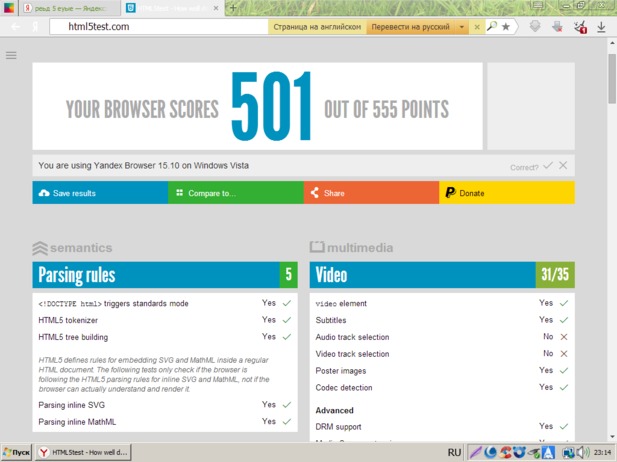The image size is (617, 462).
Task: Click the page vertical scrollbar thumb
Action: (612, 78)
